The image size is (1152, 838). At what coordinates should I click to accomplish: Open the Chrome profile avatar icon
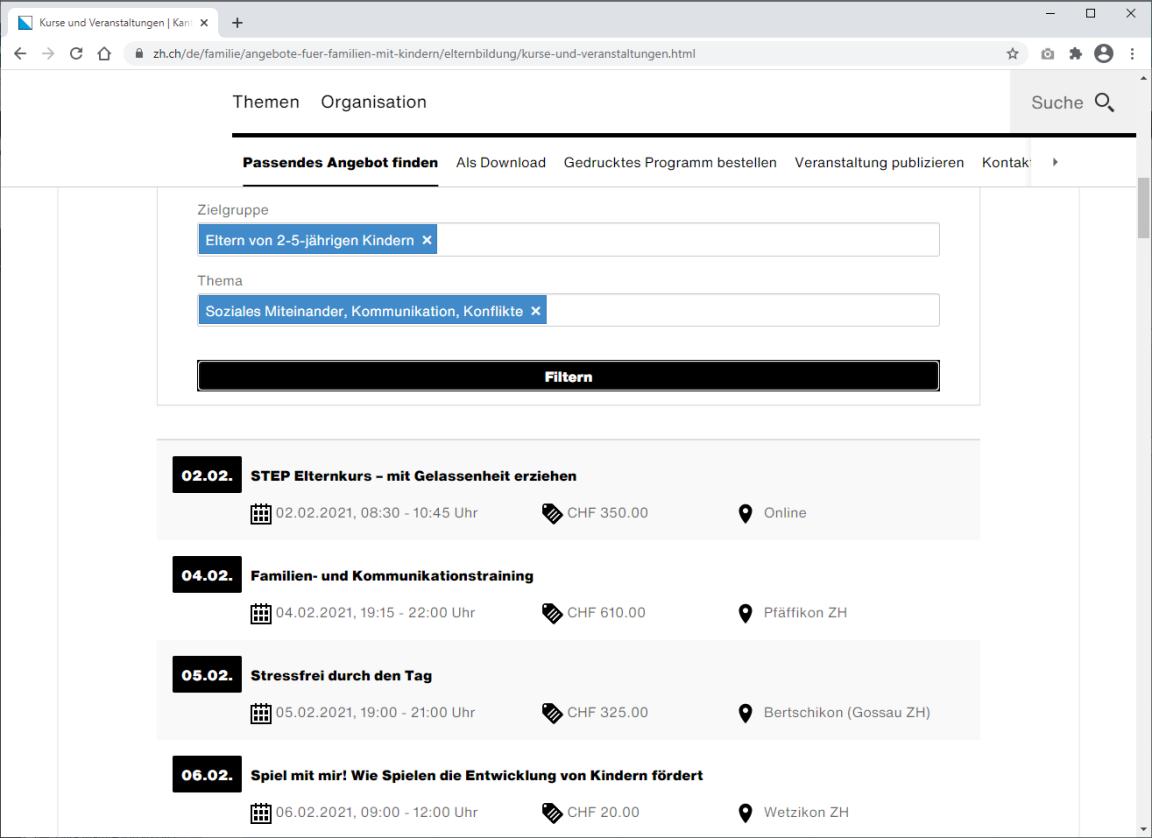point(1105,54)
